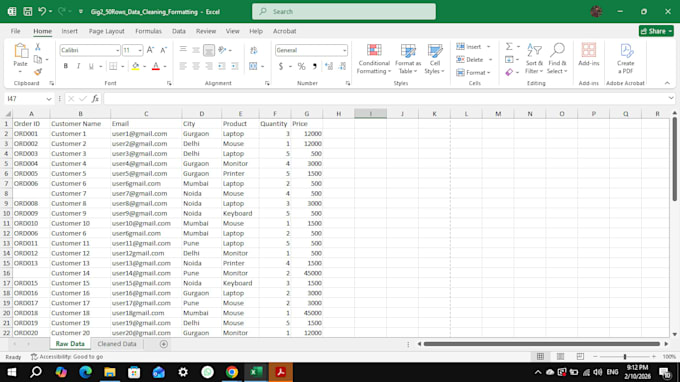Click the Cut scissors icon
The width and height of the screenshot is (680, 382).
point(38,47)
